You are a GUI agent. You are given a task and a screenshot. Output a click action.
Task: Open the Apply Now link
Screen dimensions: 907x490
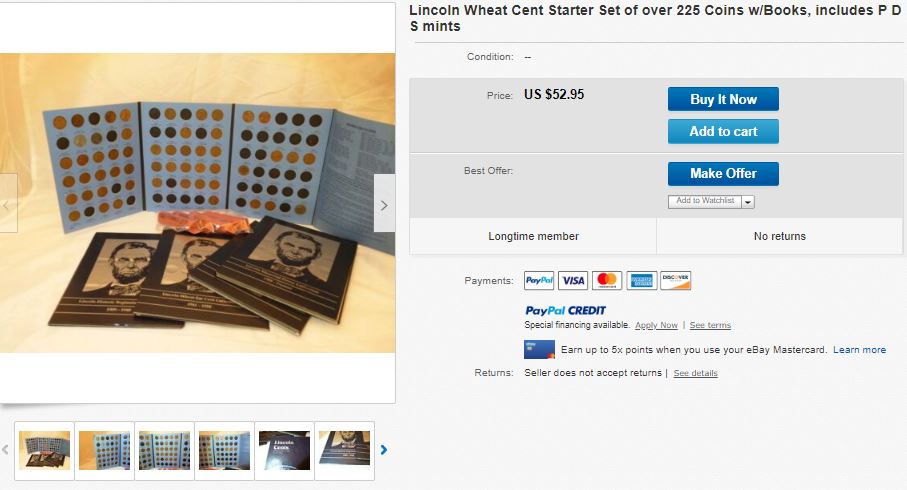[x=656, y=325]
